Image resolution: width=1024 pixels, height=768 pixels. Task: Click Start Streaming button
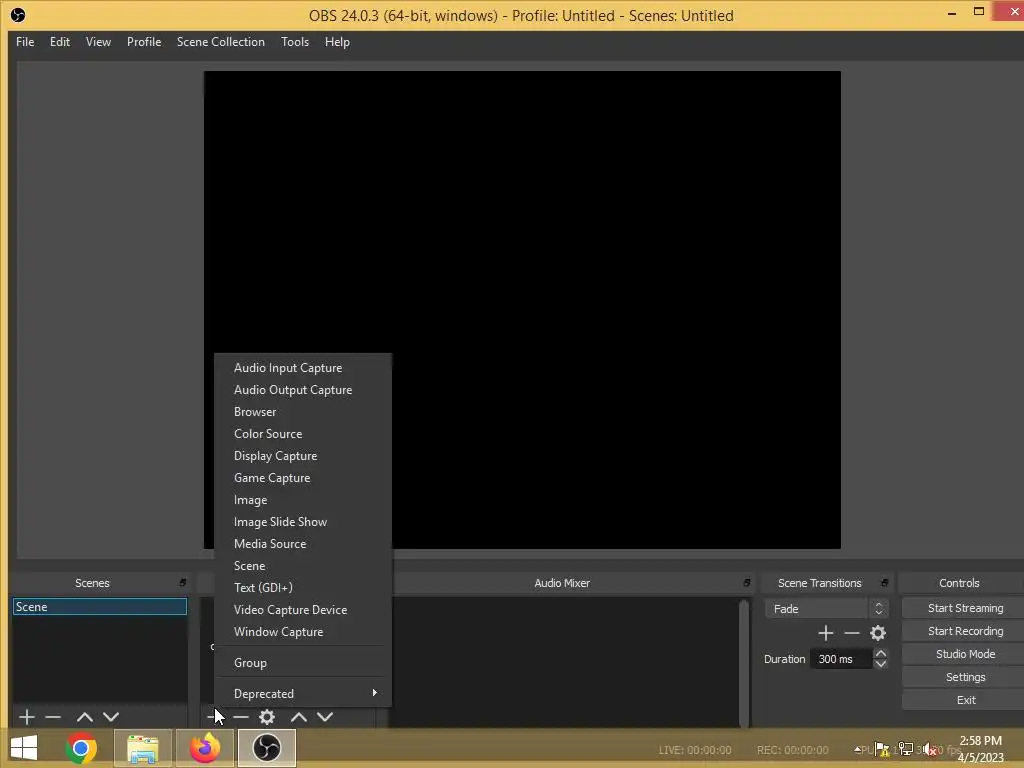click(x=965, y=608)
